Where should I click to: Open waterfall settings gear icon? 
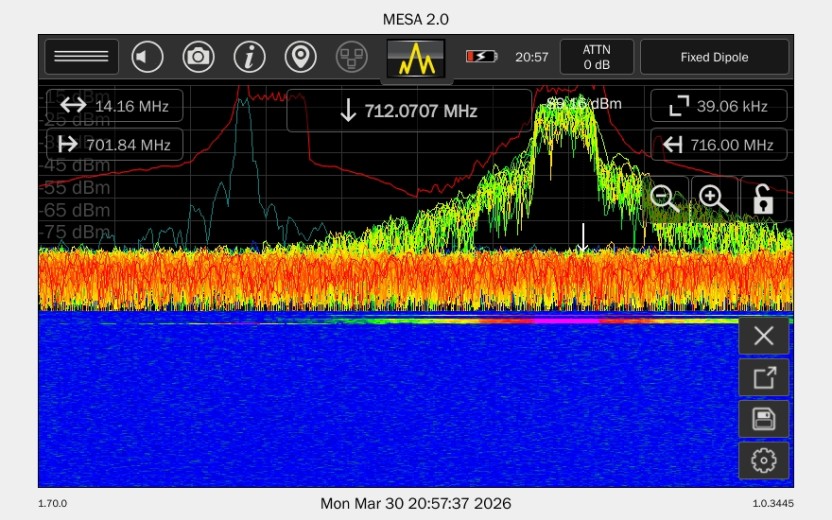(x=764, y=461)
